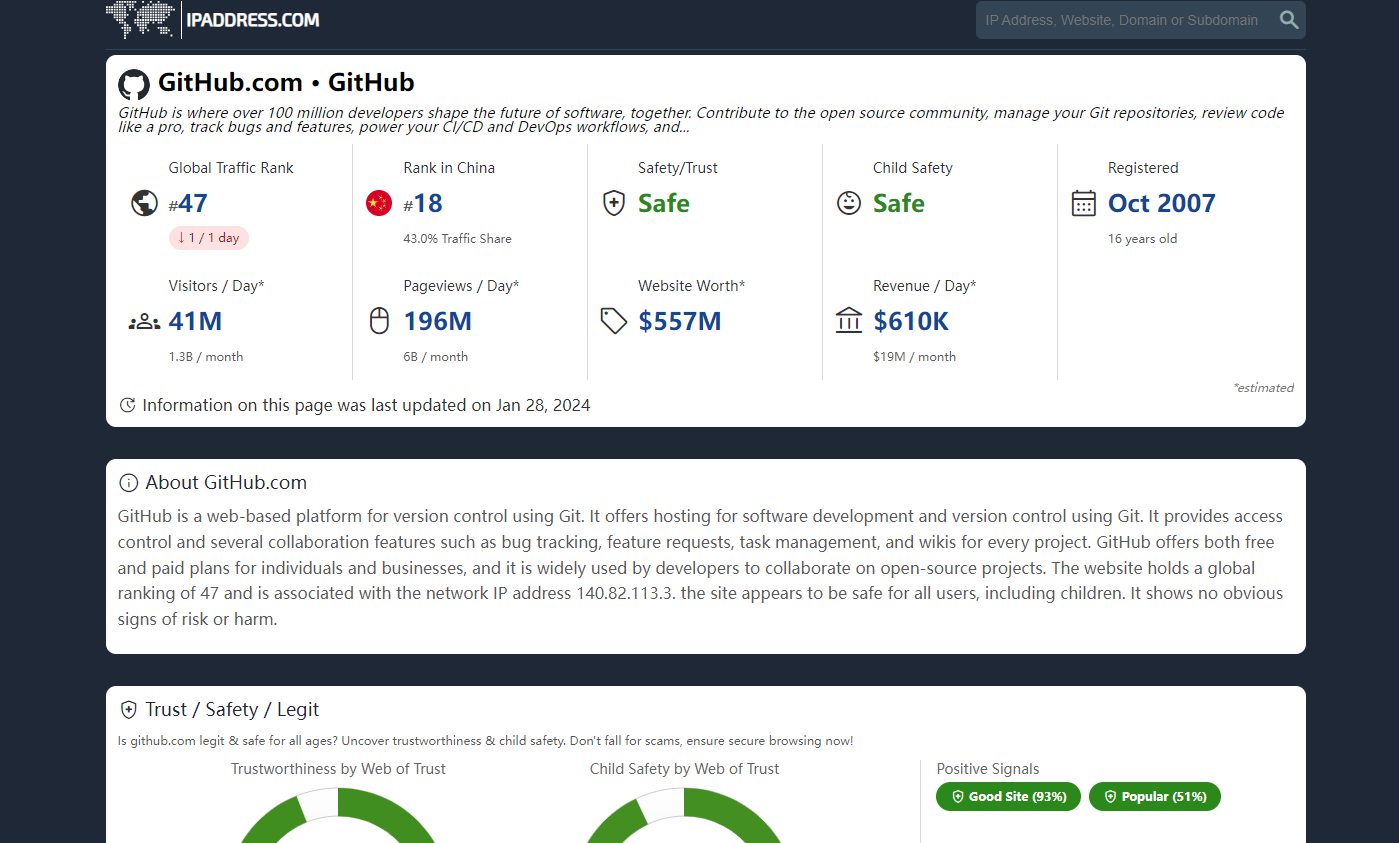1399x843 pixels.
Task: Click the Child Safety donut chart
Action: (684, 815)
